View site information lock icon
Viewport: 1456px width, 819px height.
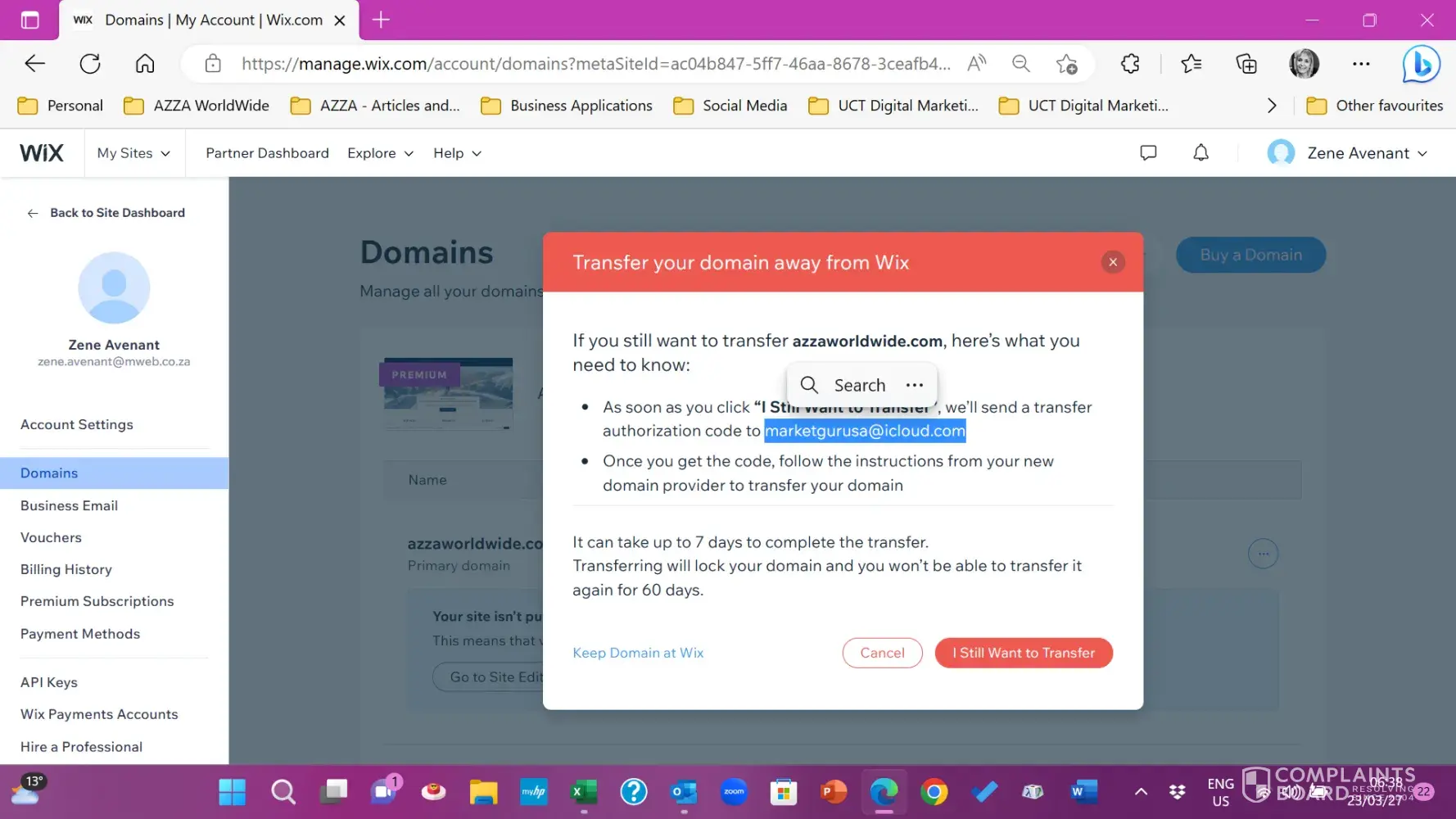(x=213, y=64)
